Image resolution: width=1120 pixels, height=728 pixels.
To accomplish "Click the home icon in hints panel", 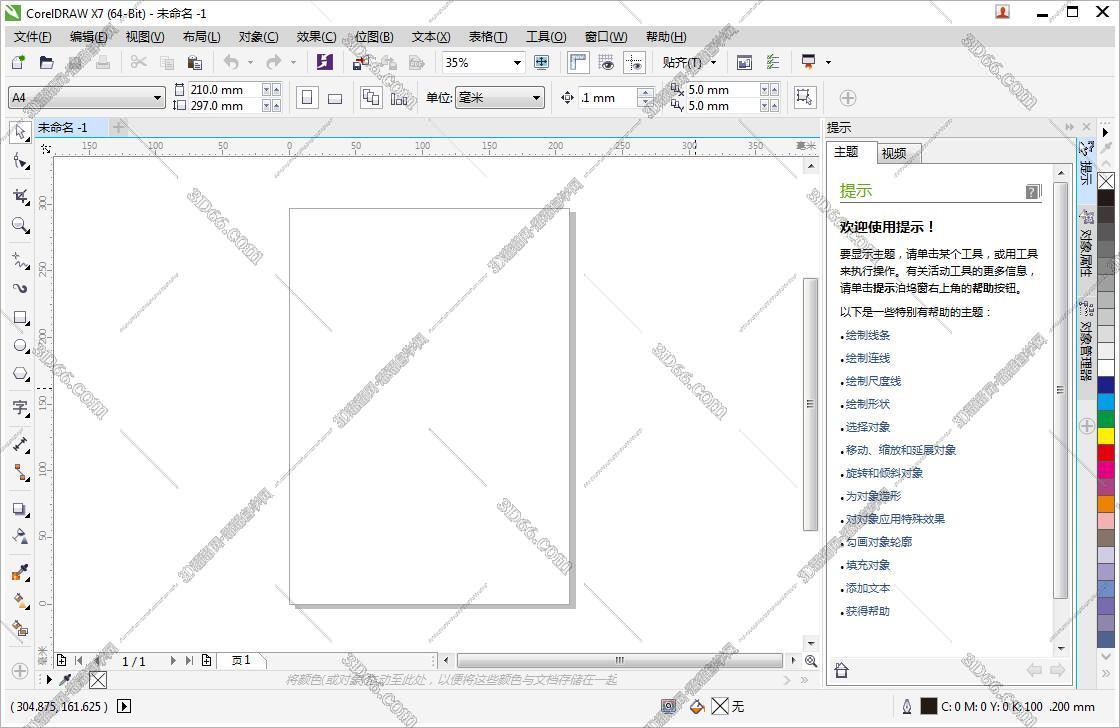I will pyautogui.click(x=841, y=670).
